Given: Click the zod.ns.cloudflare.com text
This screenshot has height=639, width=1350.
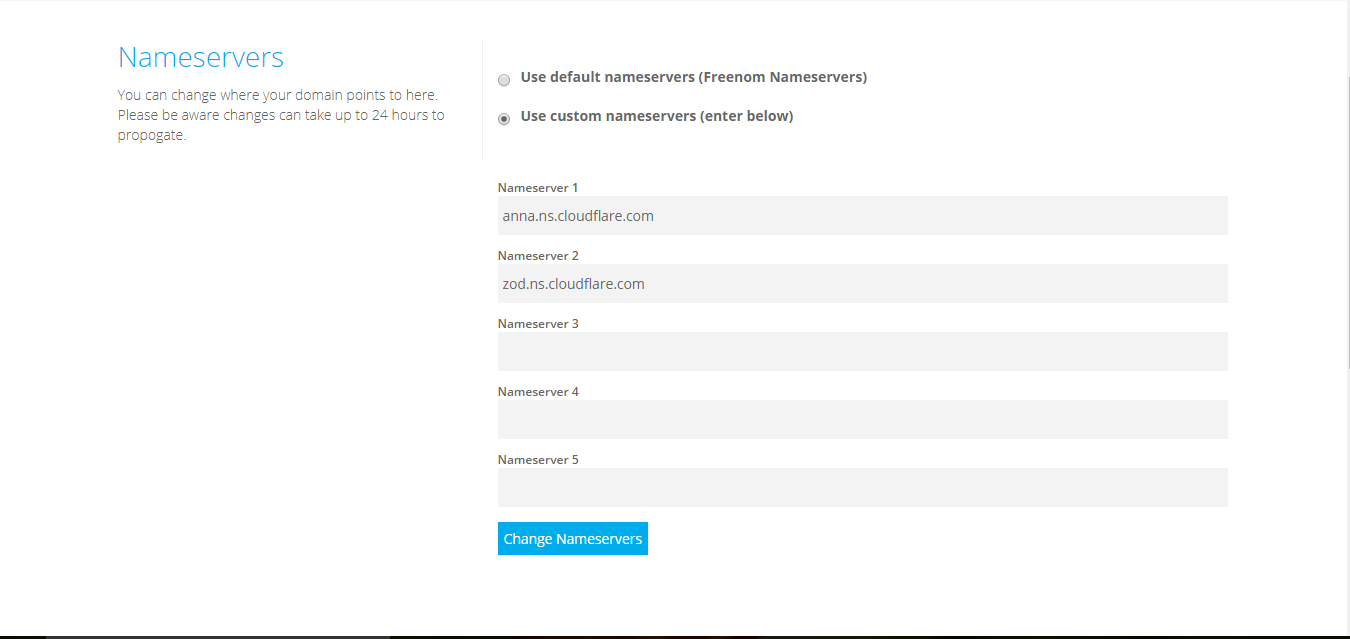Looking at the screenshot, I should point(573,283).
